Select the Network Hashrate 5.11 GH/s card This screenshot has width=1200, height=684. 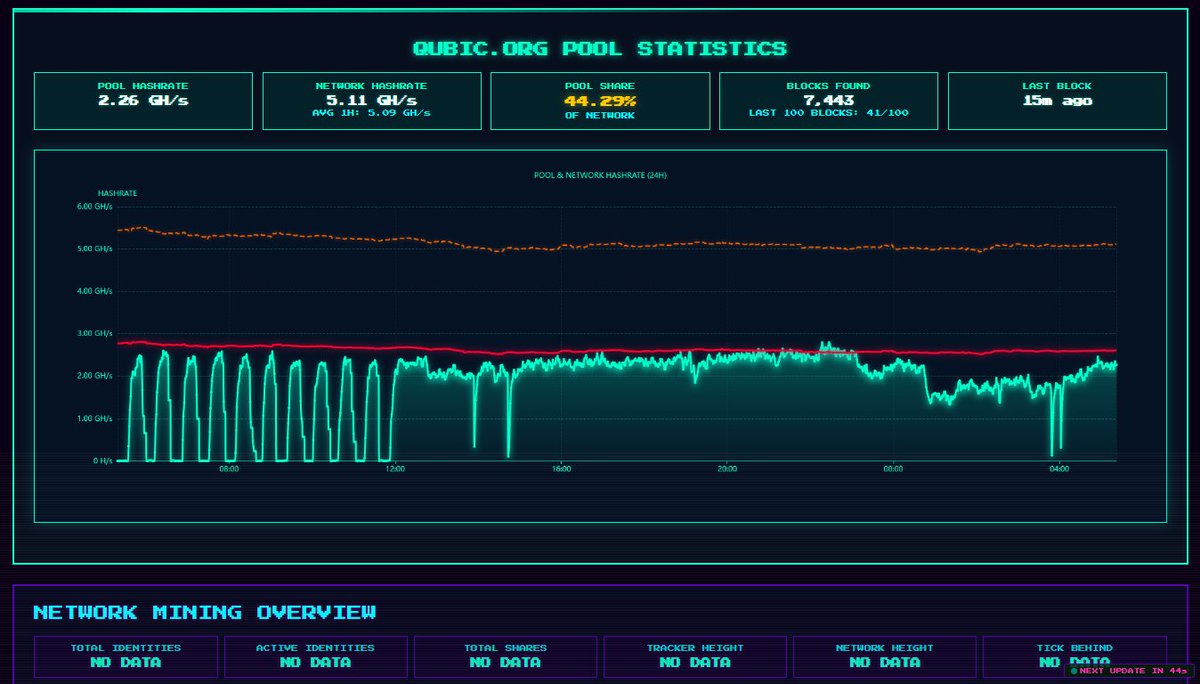[x=371, y=101]
